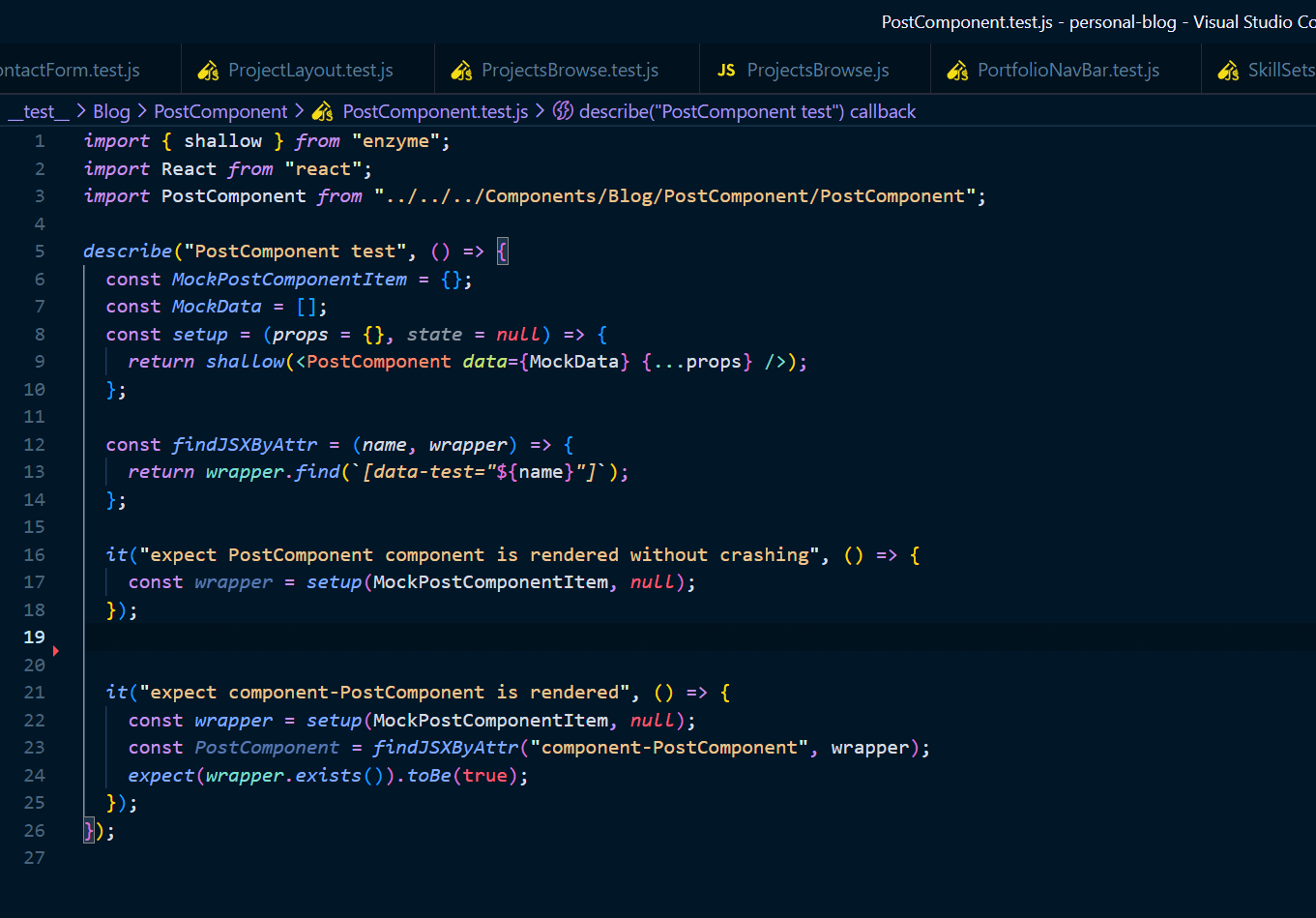
Task: Click line number 21 in the gutter
Action: tap(35, 693)
